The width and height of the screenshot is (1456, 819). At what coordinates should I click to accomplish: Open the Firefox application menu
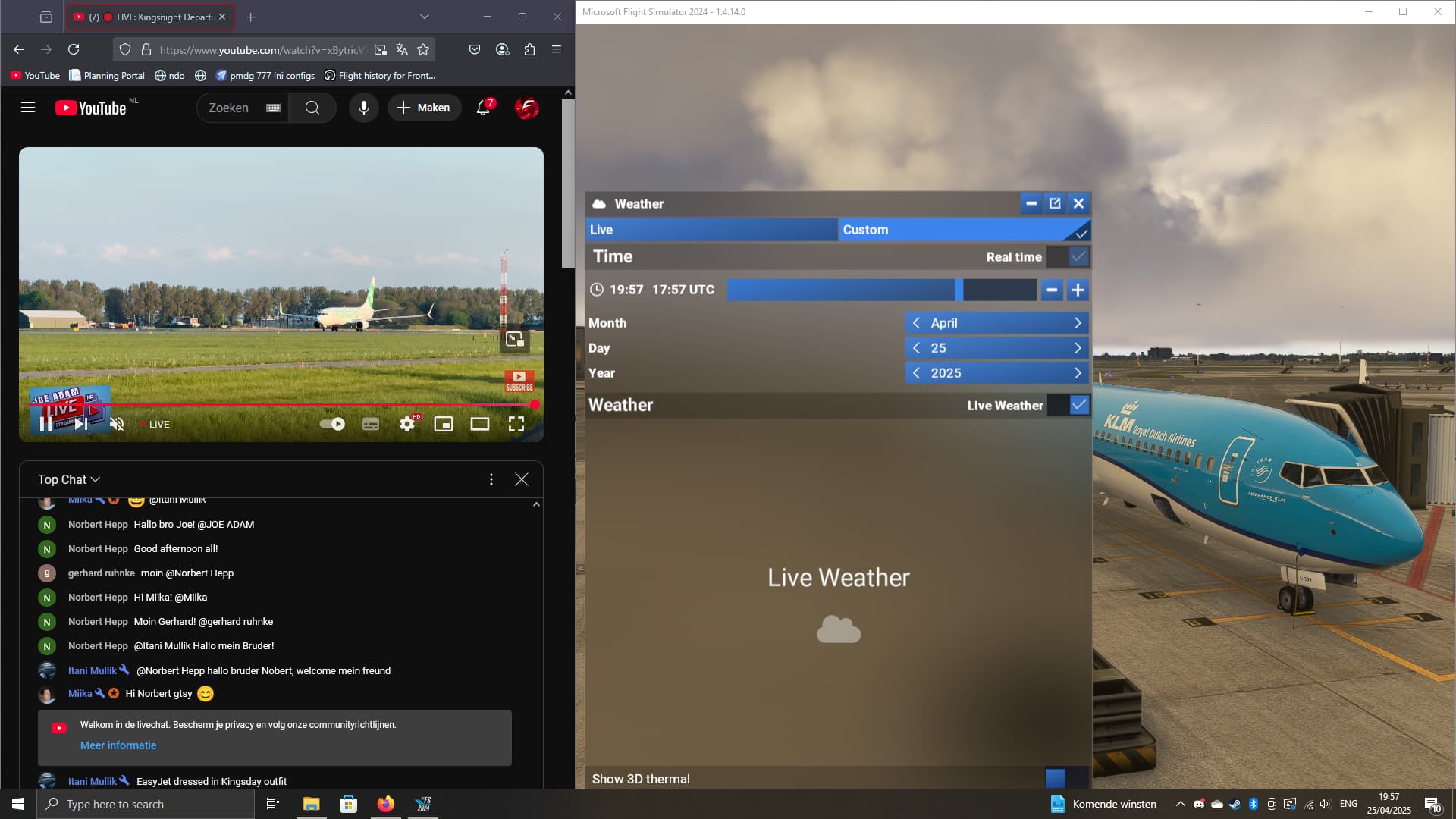(x=557, y=49)
